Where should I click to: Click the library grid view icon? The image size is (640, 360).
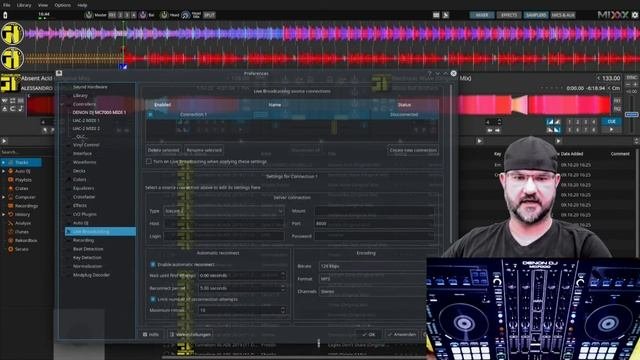pyautogui.click(x=436, y=15)
